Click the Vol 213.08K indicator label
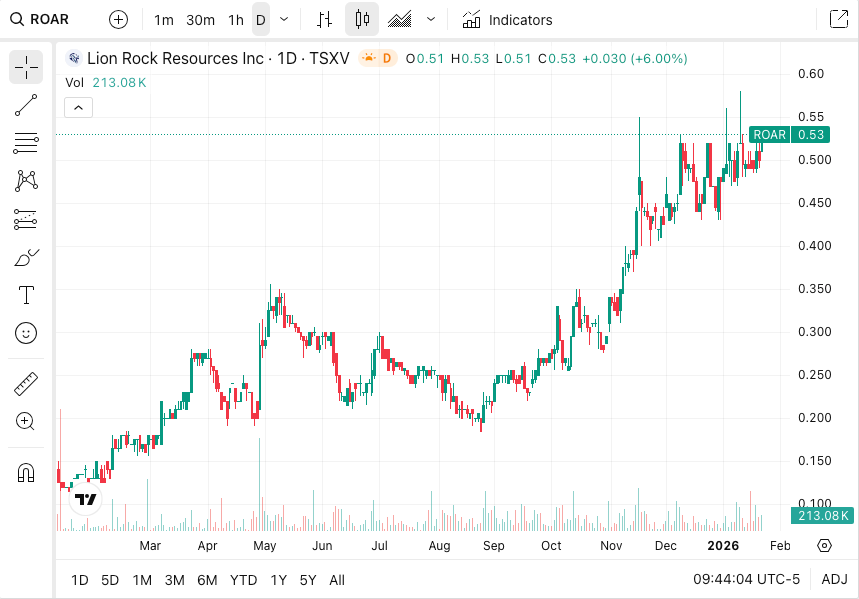 pos(106,83)
